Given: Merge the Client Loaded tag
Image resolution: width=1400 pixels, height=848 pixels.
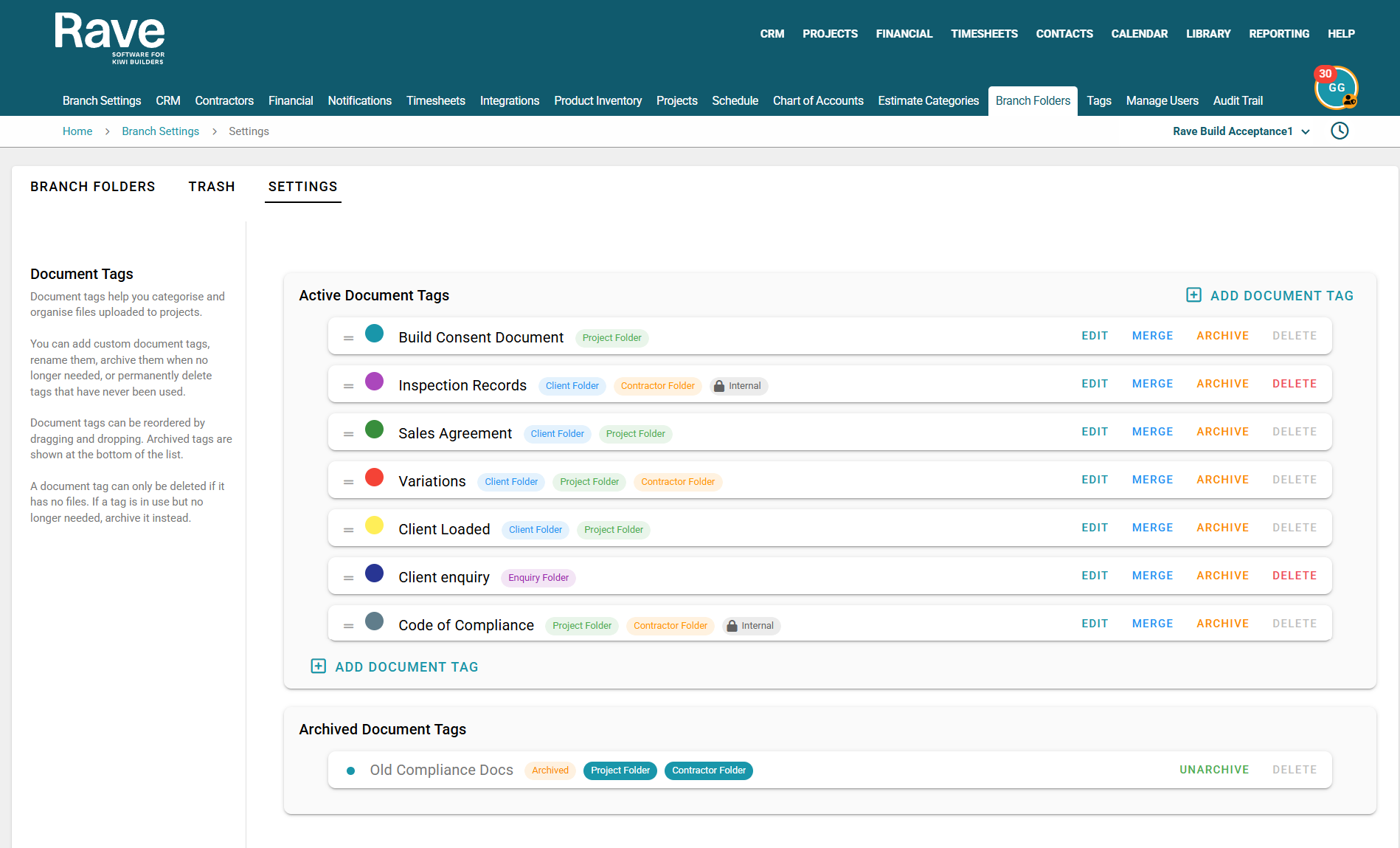Looking at the screenshot, I should click(x=1153, y=528).
